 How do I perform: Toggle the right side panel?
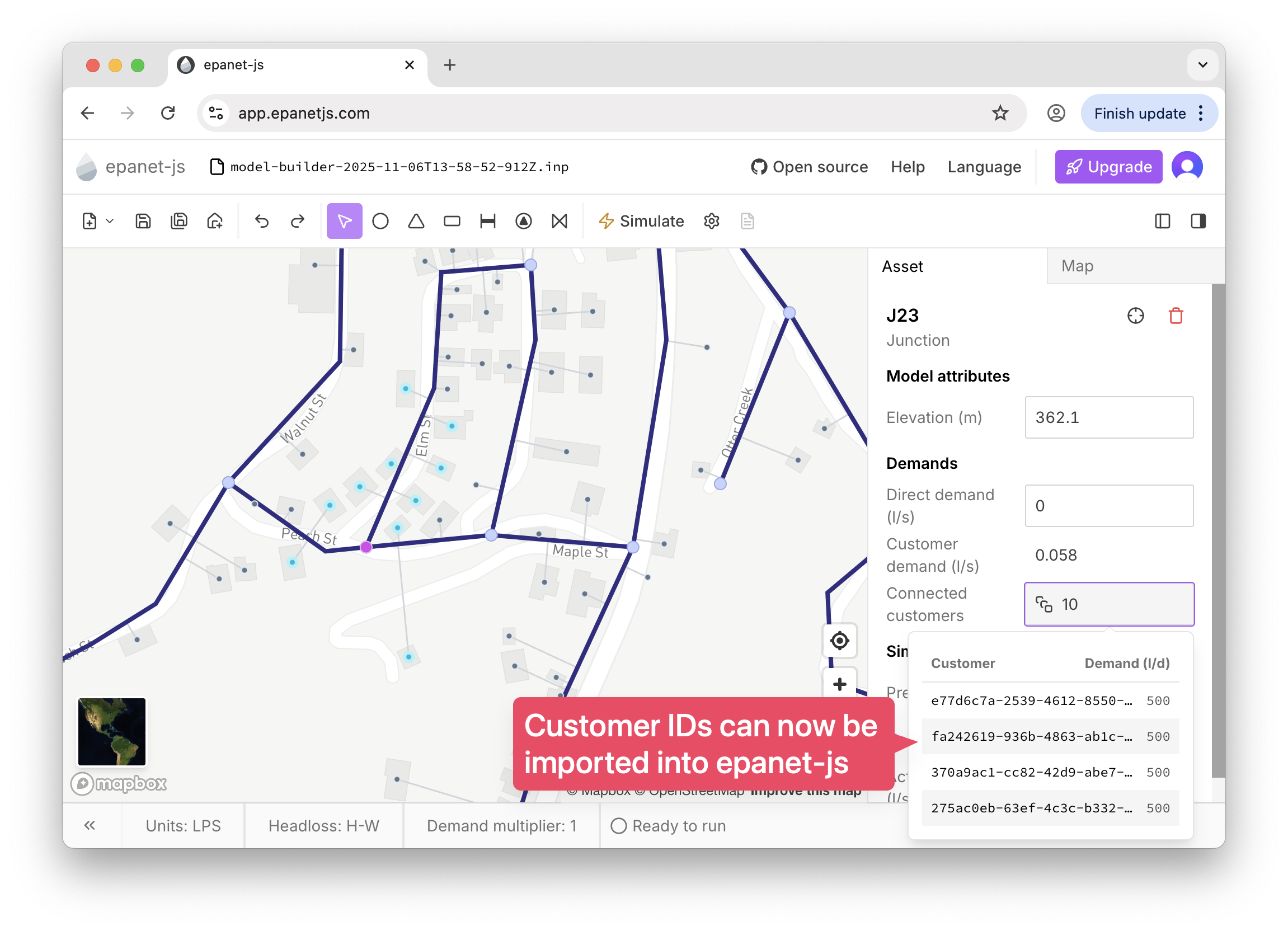(1198, 221)
